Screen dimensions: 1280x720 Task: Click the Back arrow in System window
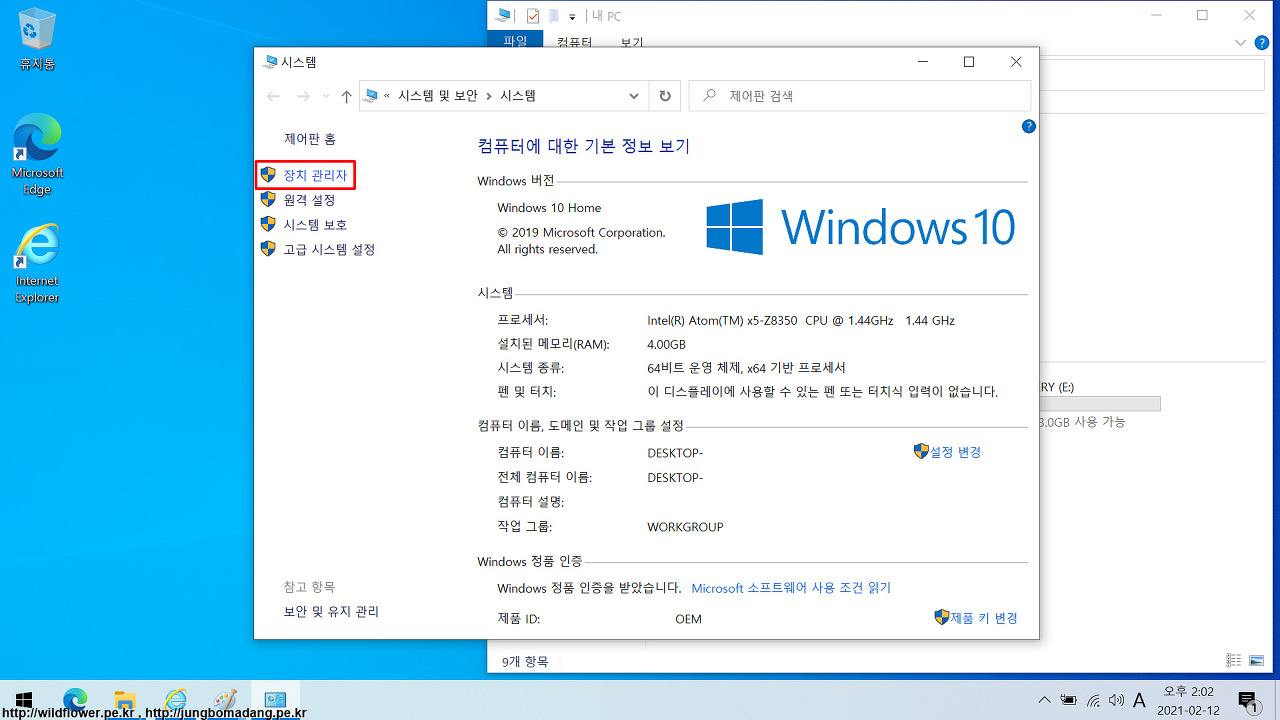(273, 96)
